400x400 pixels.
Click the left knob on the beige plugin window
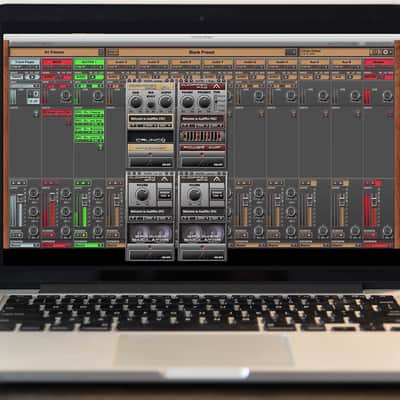pyautogui.click(x=136, y=102)
